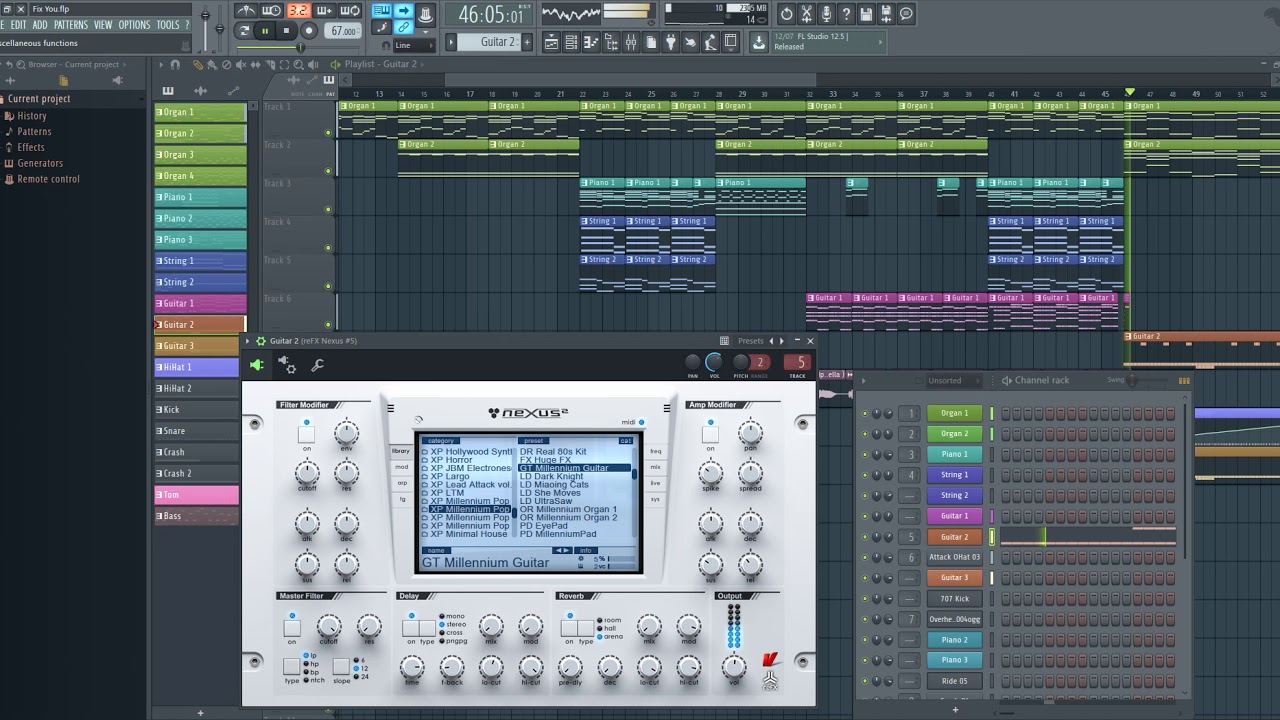Click the Nexus output vol knob
The image size is (1280, 720).
tap(734, 667)
